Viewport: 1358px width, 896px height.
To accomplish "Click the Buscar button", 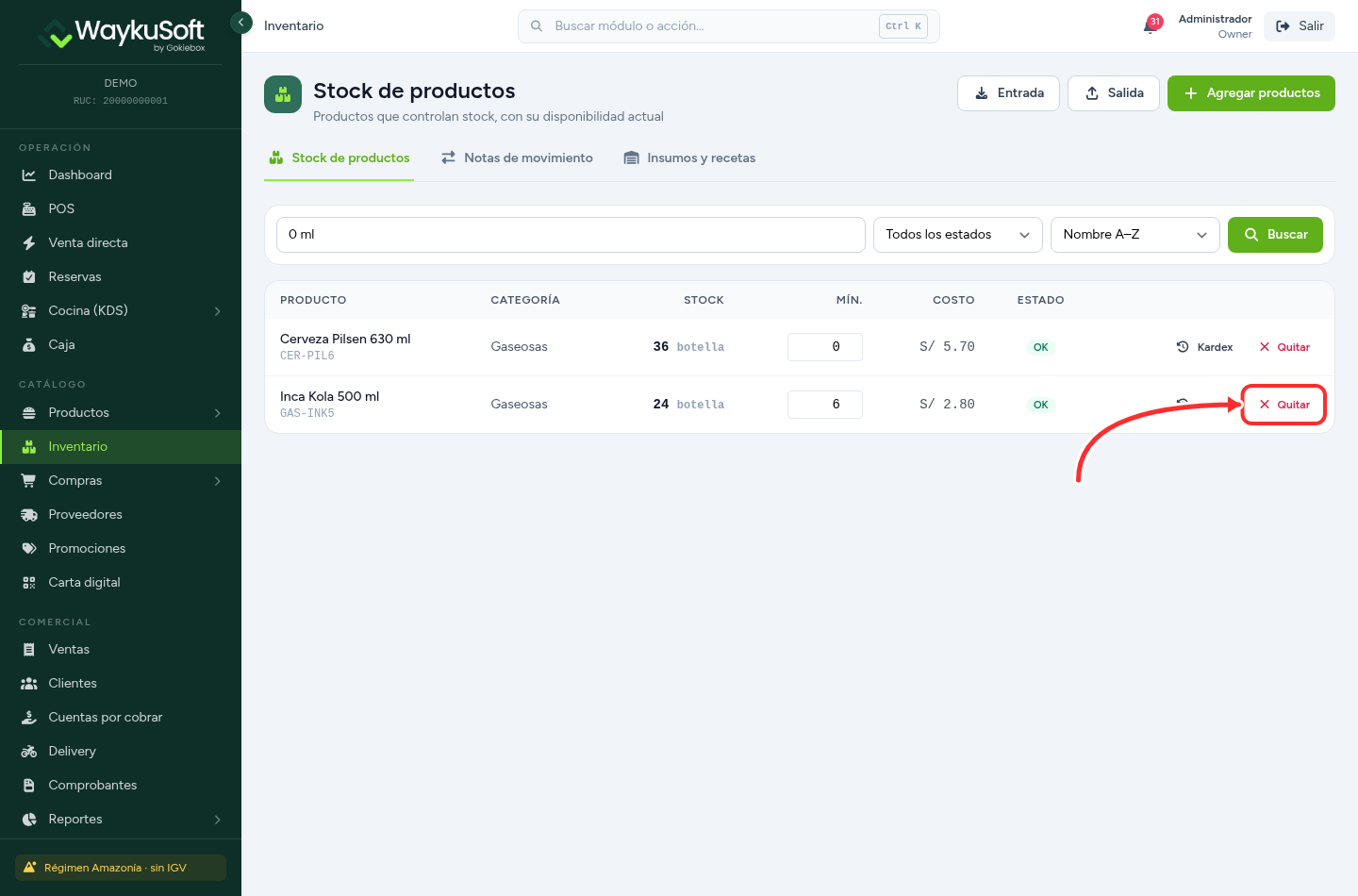I will (x=1275, y=235).
